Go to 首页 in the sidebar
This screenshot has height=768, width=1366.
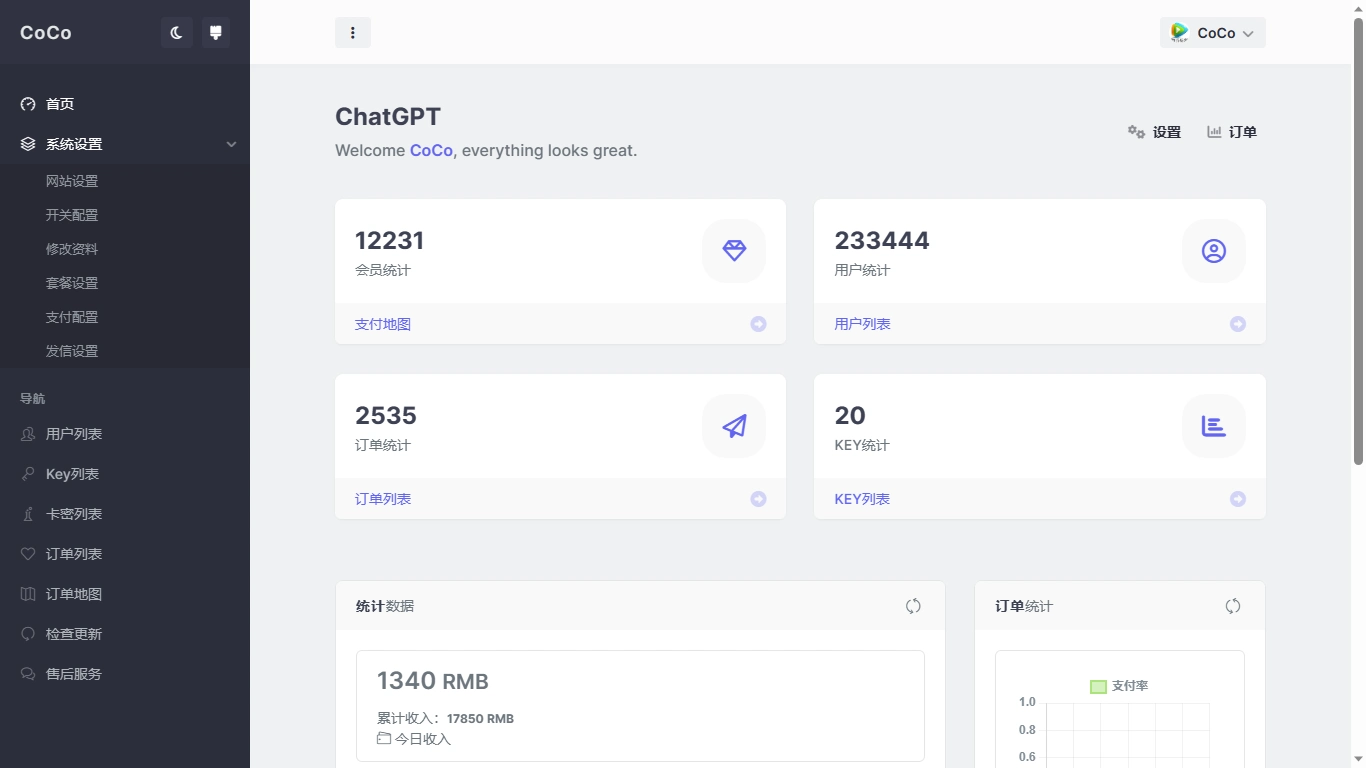coord(125,104)
